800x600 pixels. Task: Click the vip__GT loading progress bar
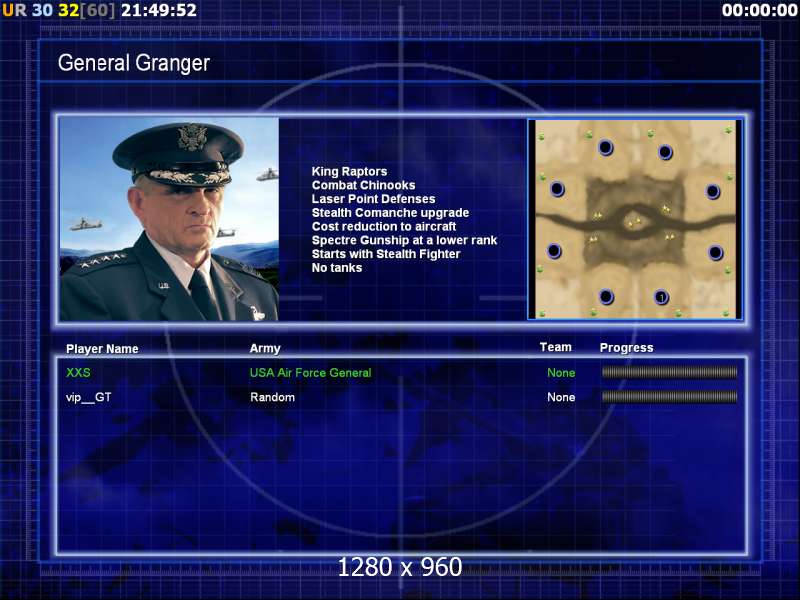(669, 396)
